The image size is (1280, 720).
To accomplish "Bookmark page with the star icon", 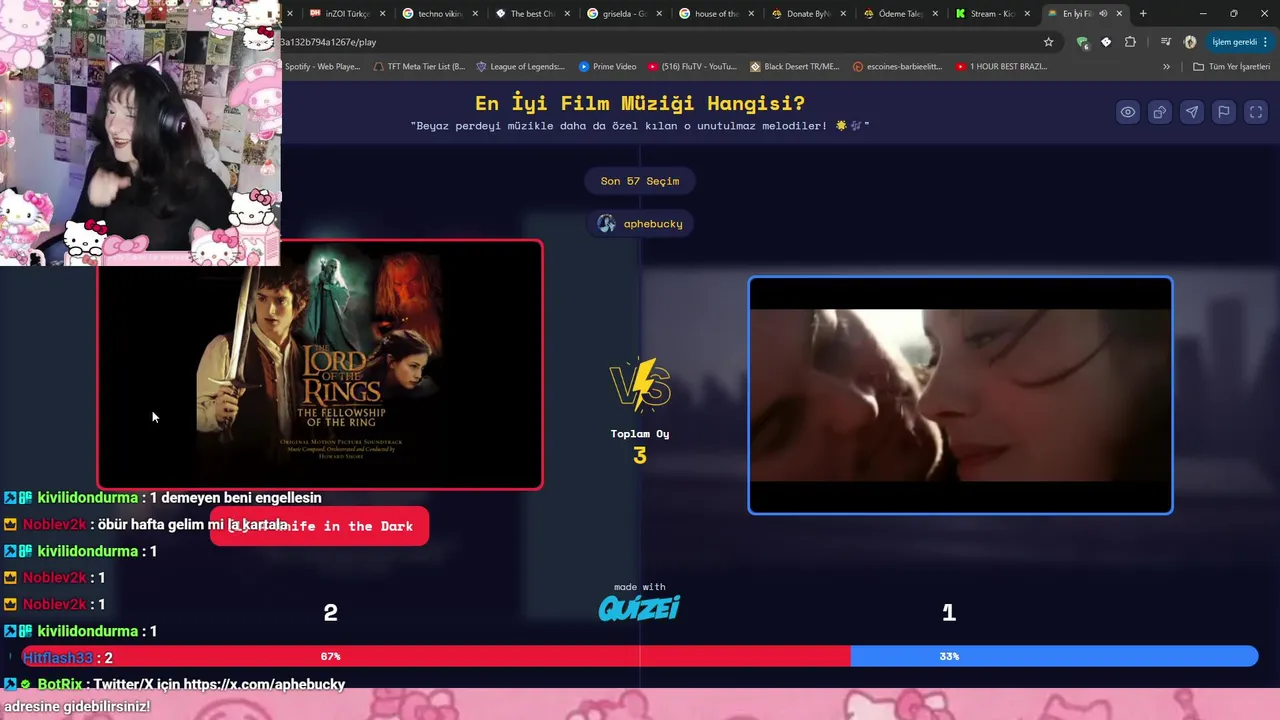I will [x=1048, y=42].
